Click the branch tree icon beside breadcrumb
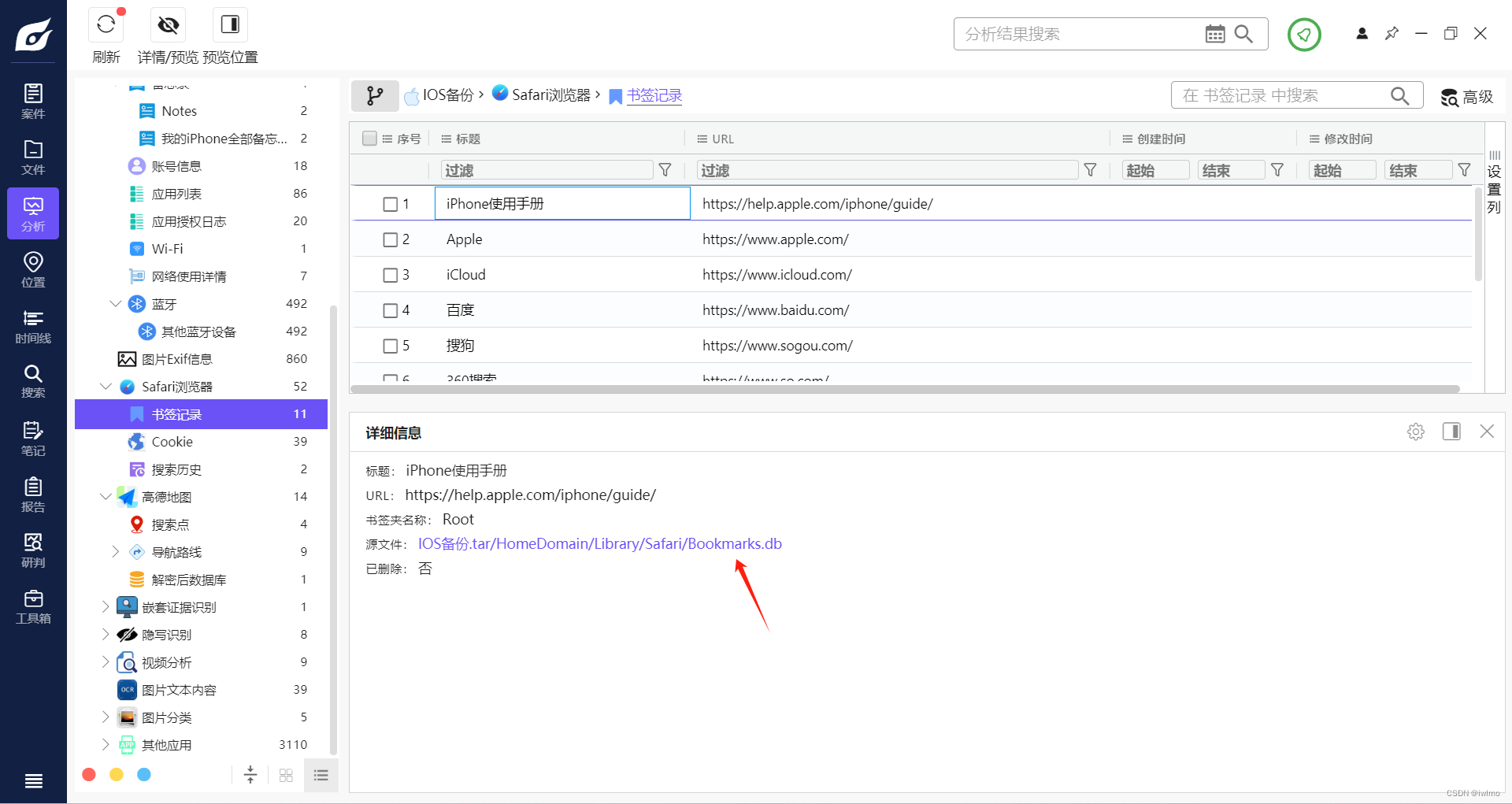The image size is (1512, 804). [x=375, y=95]
